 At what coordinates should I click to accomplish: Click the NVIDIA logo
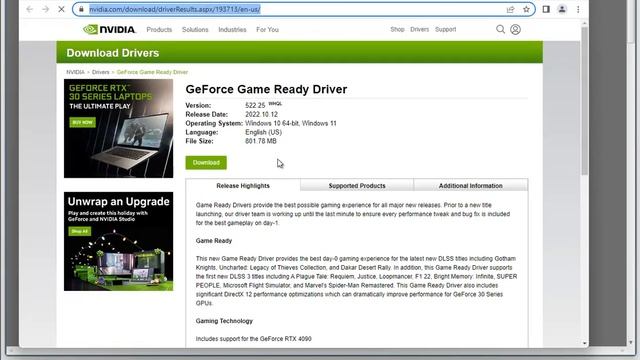click(109, 29)
